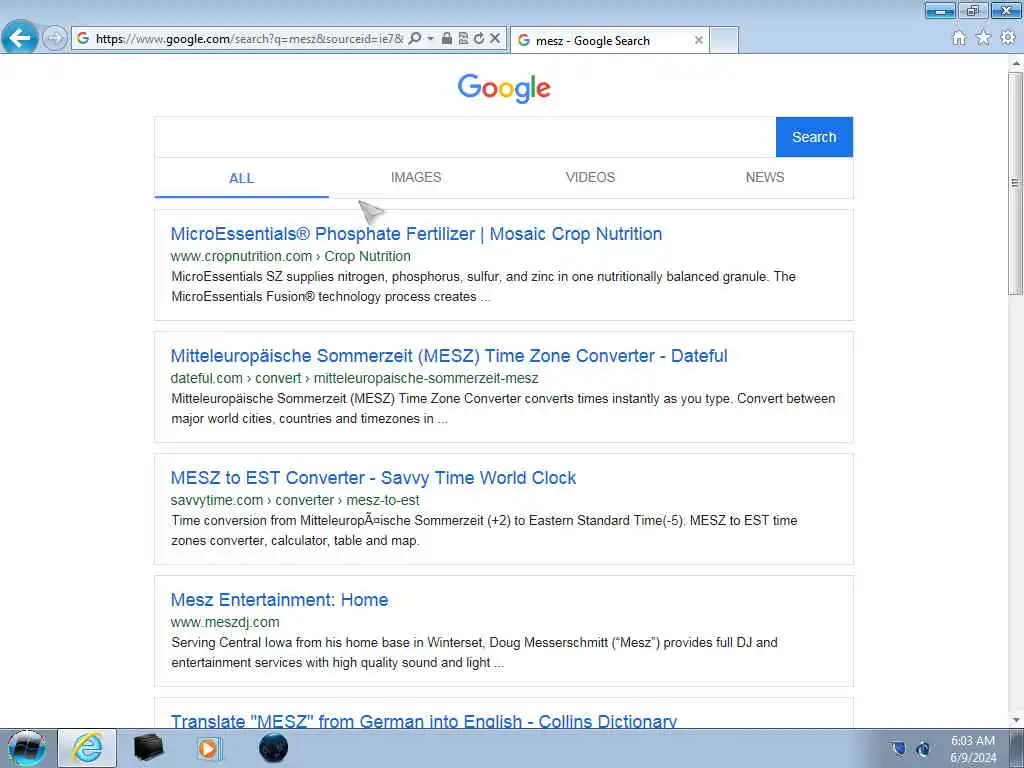Open Collins Dictionary Translate MESZ link
This screenshot has height=768, width=1024.
coord(424,721)
